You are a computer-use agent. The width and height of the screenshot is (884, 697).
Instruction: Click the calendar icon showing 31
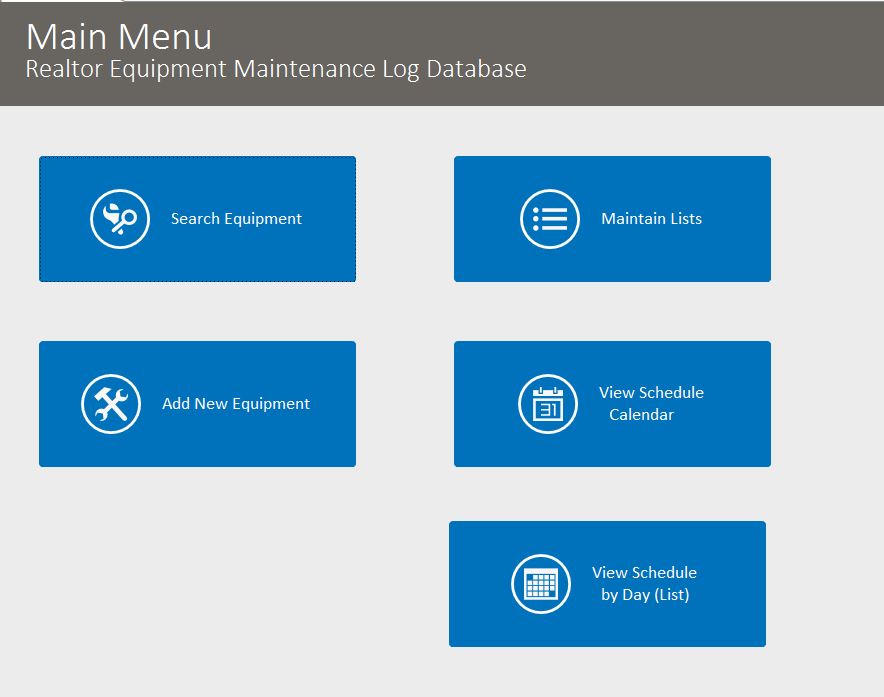(548, 404)
